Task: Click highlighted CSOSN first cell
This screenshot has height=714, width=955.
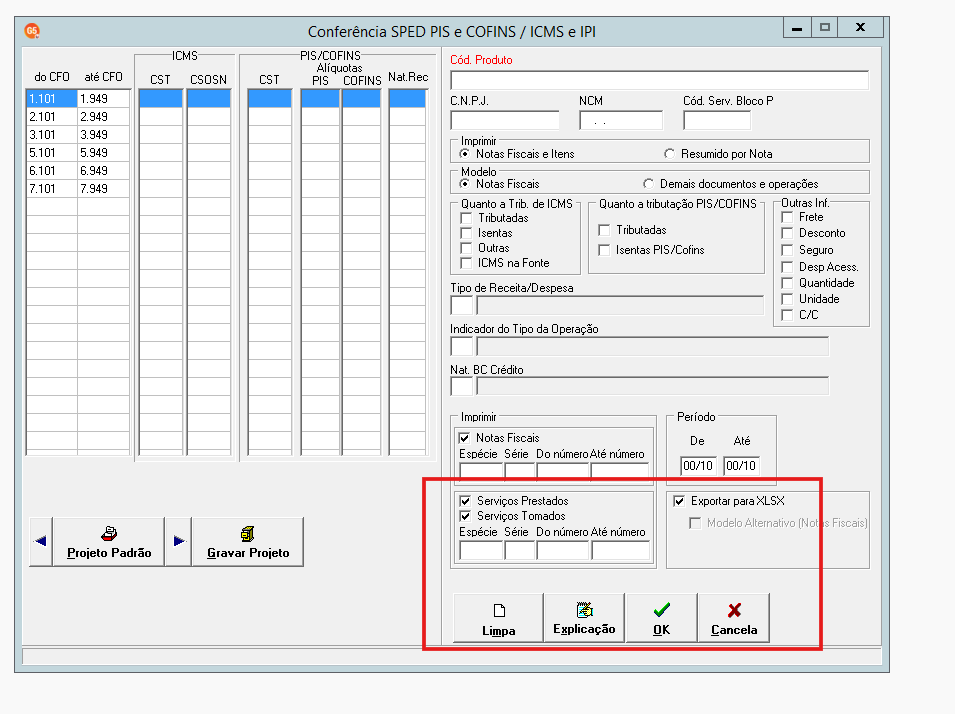Action: click(209, 99)
